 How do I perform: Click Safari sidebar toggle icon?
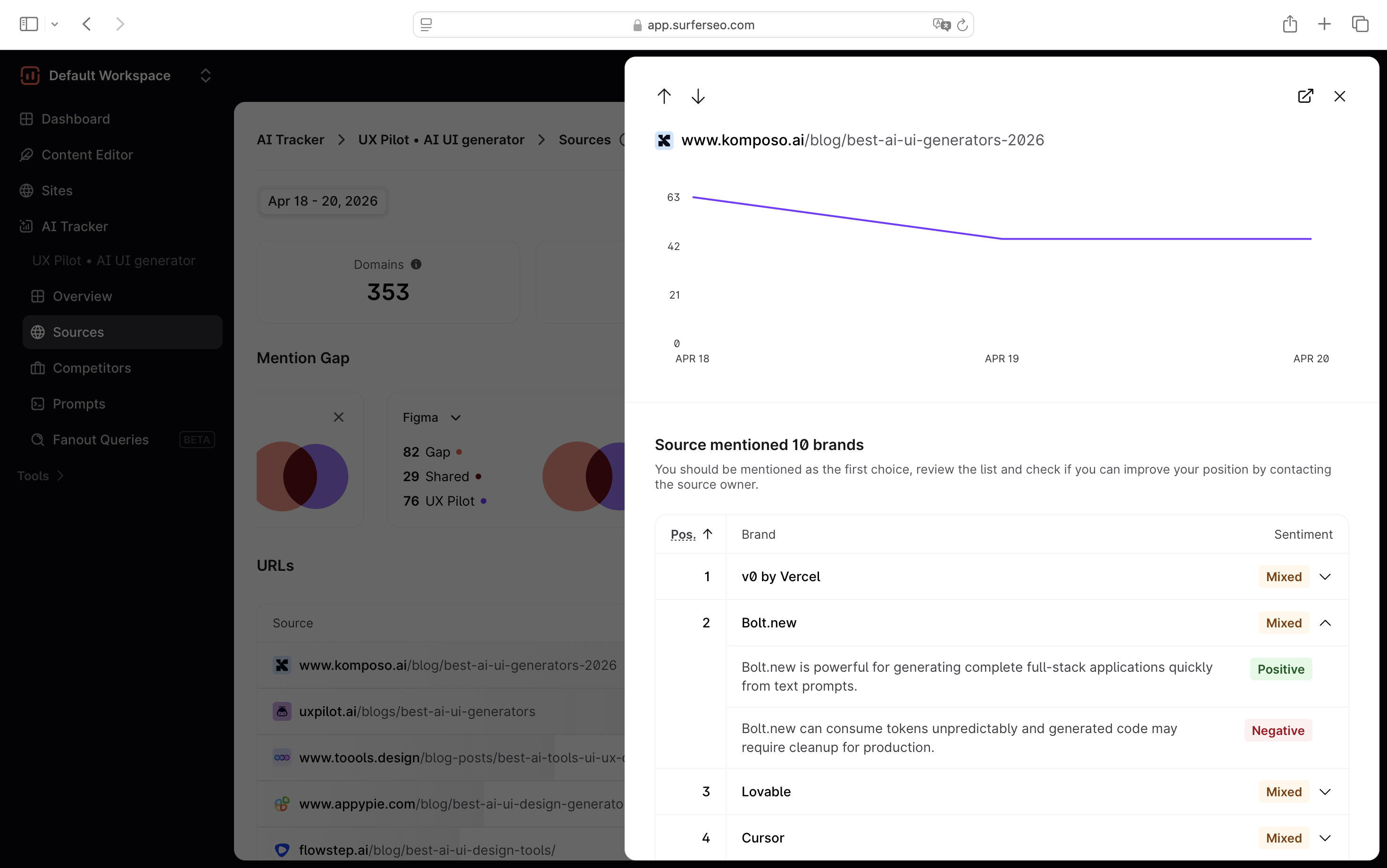pos(28,24)
